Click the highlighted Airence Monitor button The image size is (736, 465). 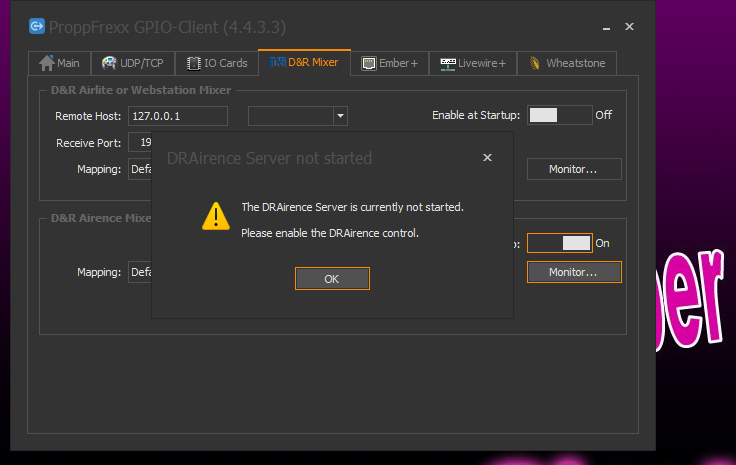(573, 272)
